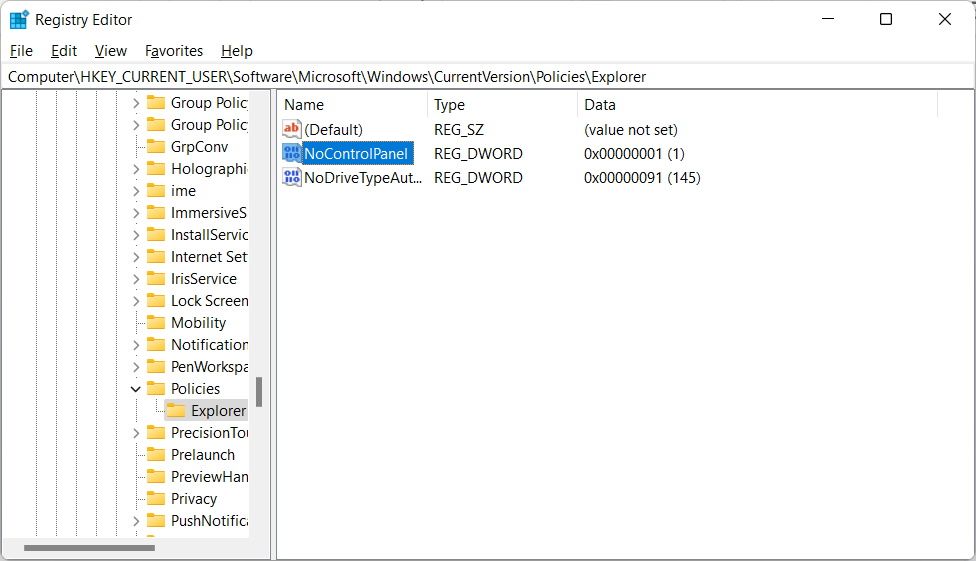The height and width of the screenshot is (561, 976).
Task: Sort values by Name column header
Action: 352,105
